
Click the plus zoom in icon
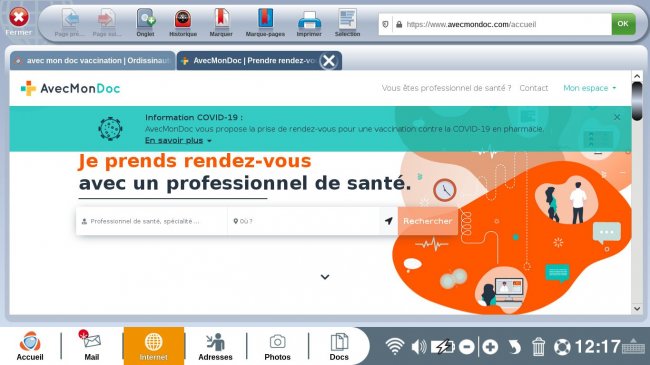[x=490, y=346]
